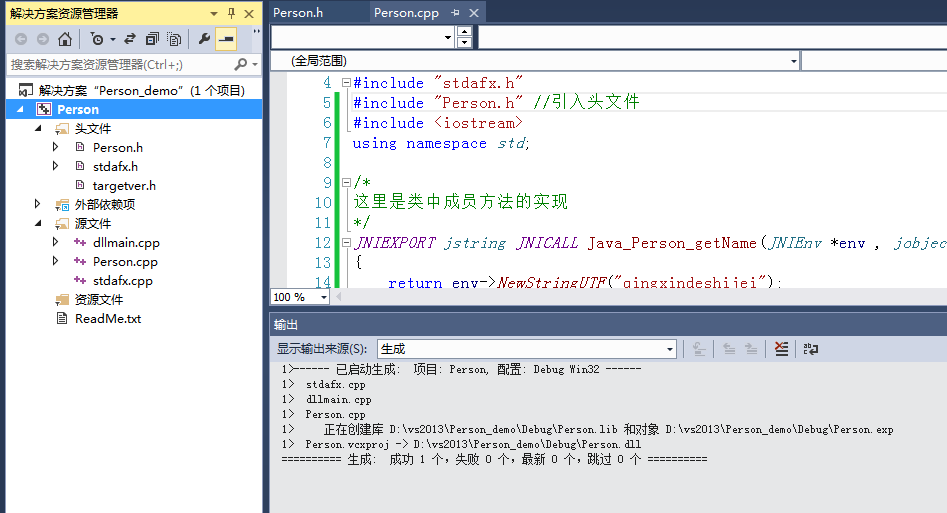The height and width of the screenshot is (513, 947).
Task: Toggle Word Wrap in the Output panel
Action: [811, 349]
